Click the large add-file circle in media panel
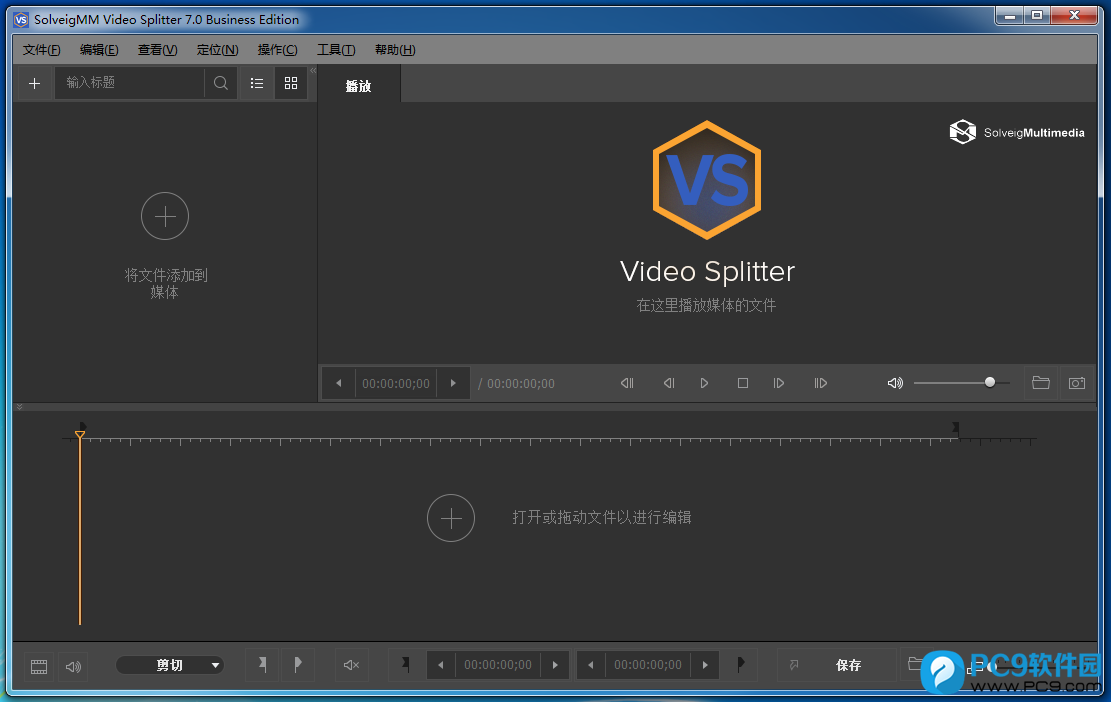1111x702 pixels. click(165, 216)
